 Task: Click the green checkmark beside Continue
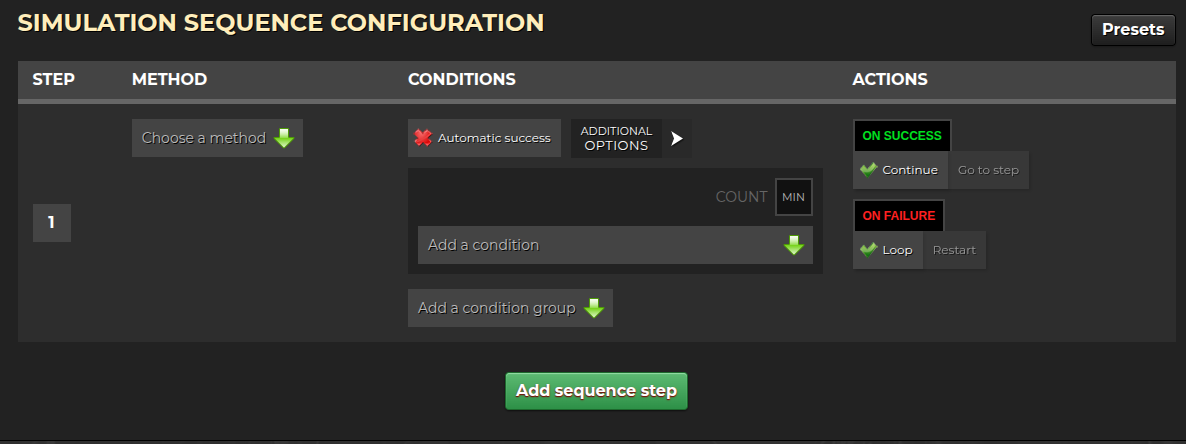coord(869,169)
